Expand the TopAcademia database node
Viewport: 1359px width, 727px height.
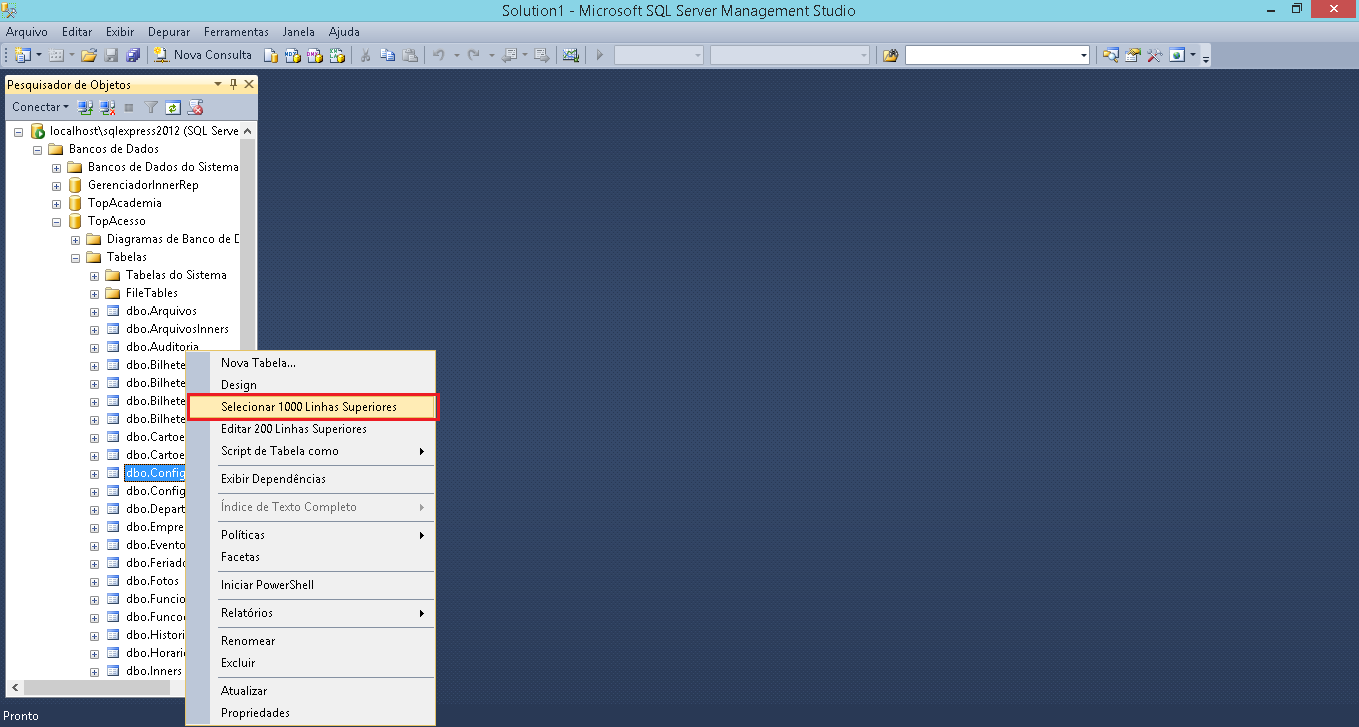pyautogui.click(x=56, y=203)
